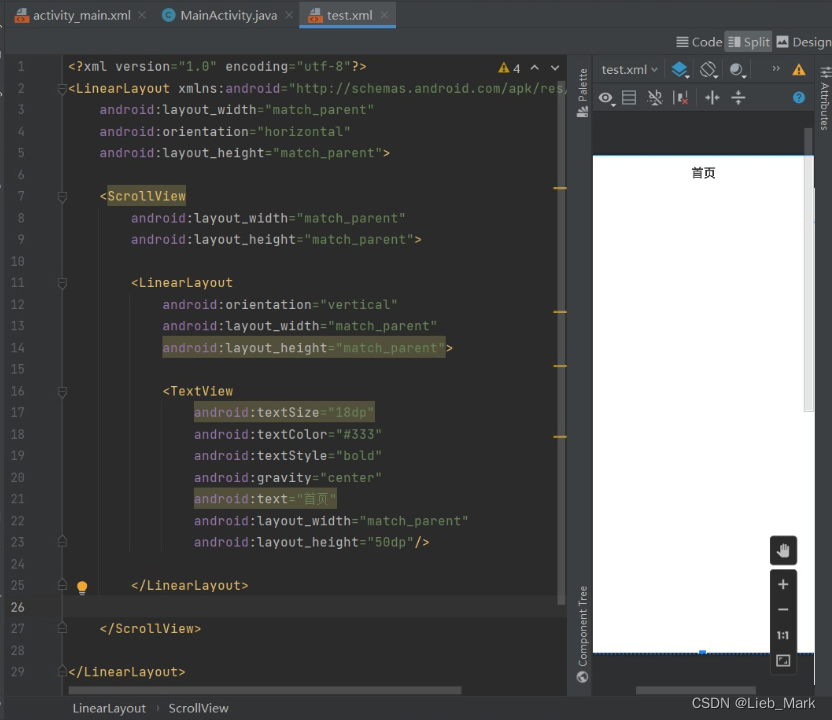Zoom out the layout preview

tap(783, 609)
